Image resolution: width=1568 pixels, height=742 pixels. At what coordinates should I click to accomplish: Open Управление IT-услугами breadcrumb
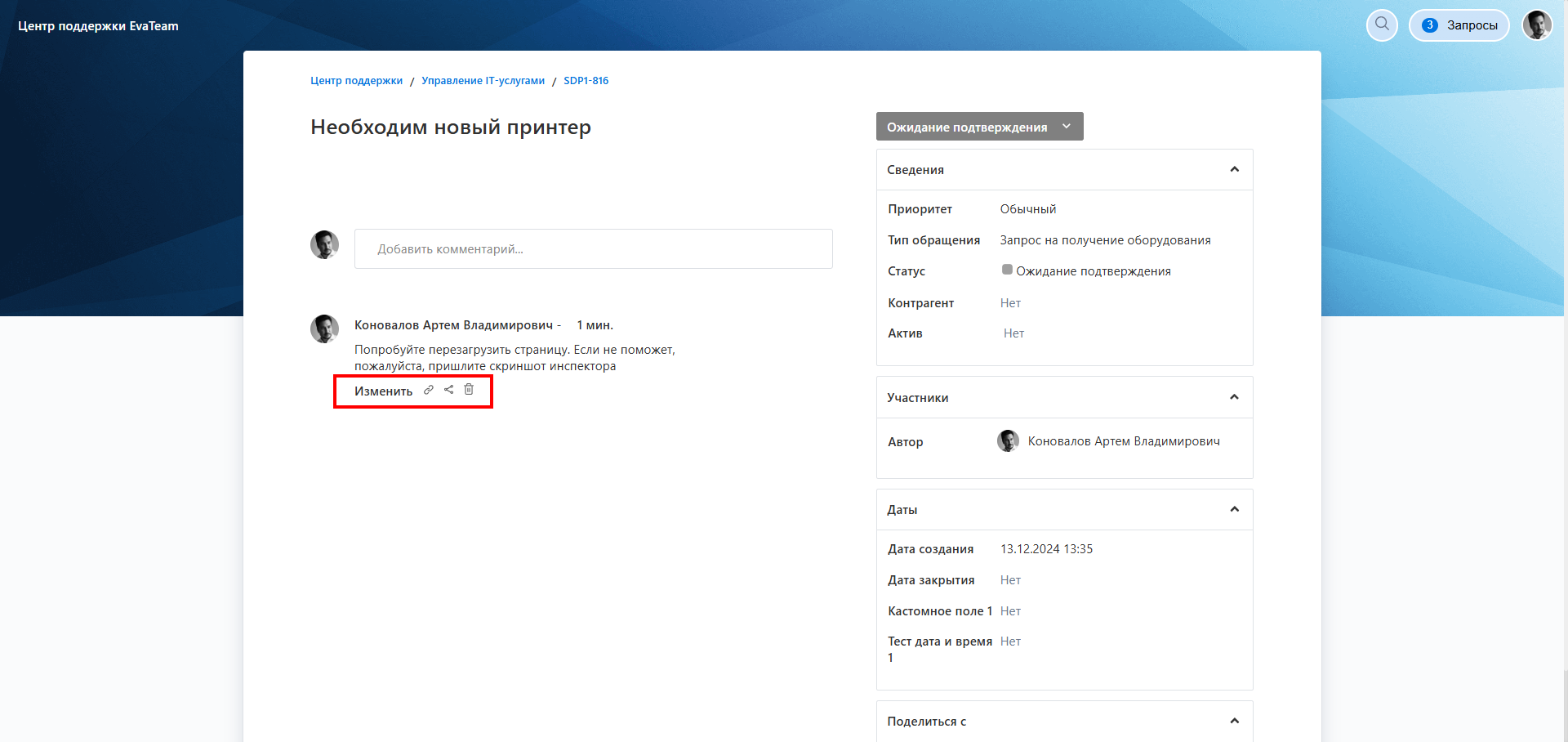[483, 81]
